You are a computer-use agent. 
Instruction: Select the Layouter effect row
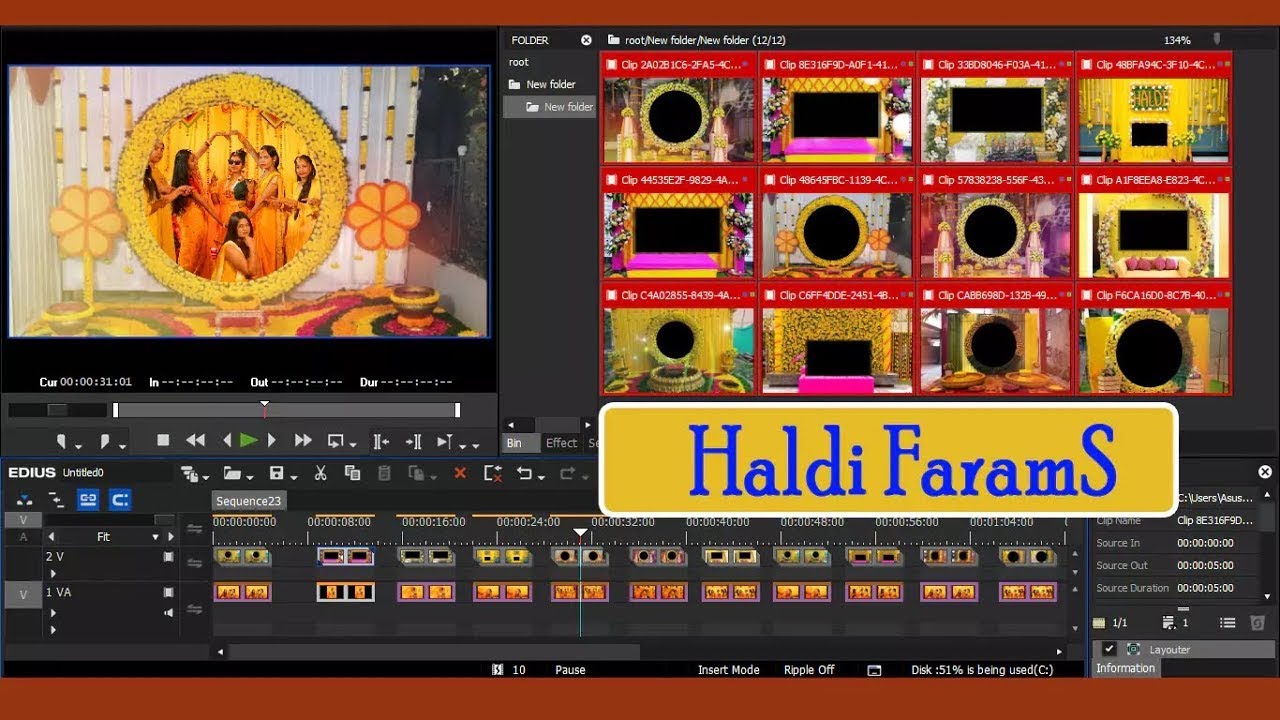[x=1185, y=649]
